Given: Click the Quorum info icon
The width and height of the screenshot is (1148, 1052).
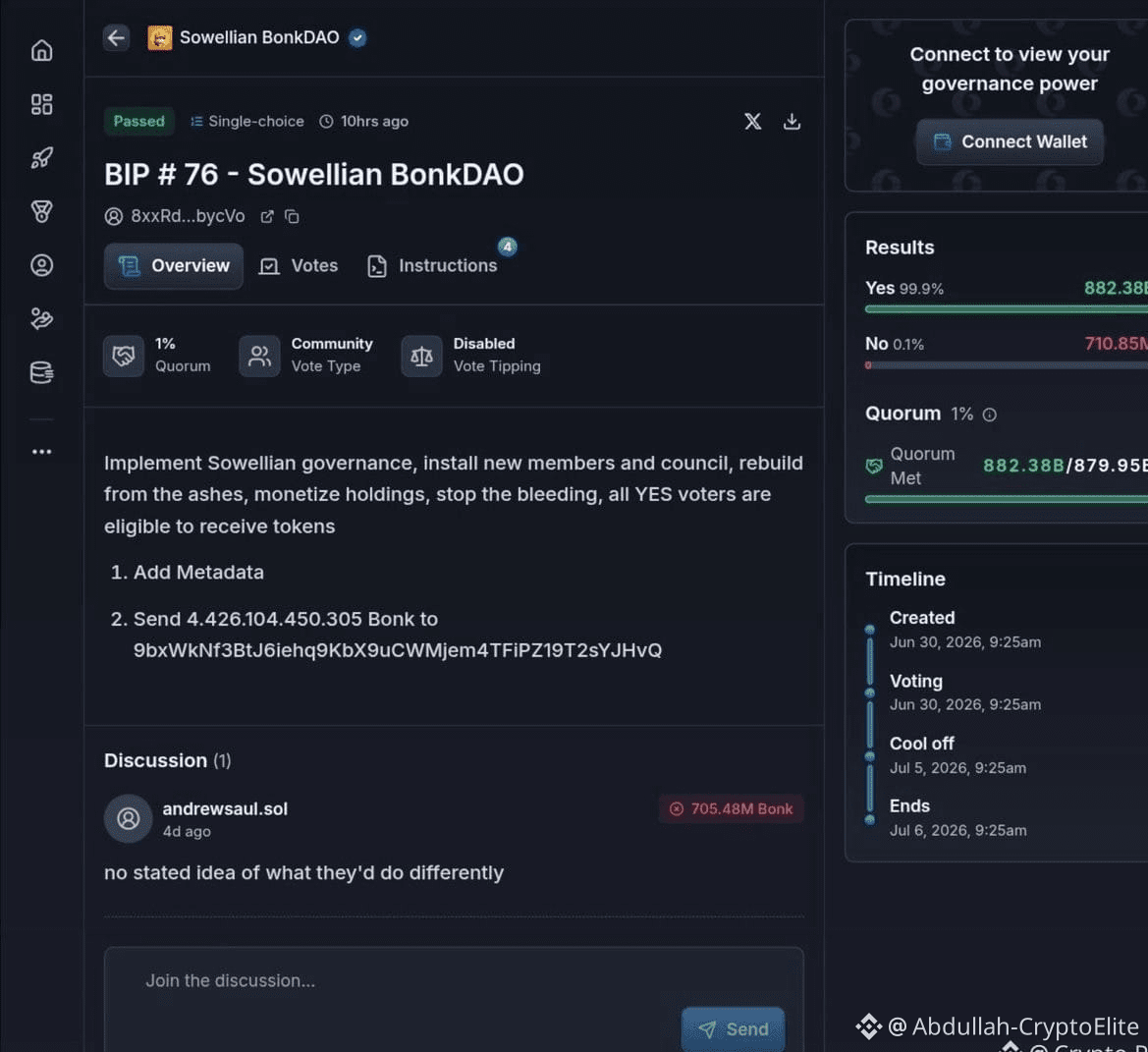Looking at the screenshot, I should pos(989,415).
